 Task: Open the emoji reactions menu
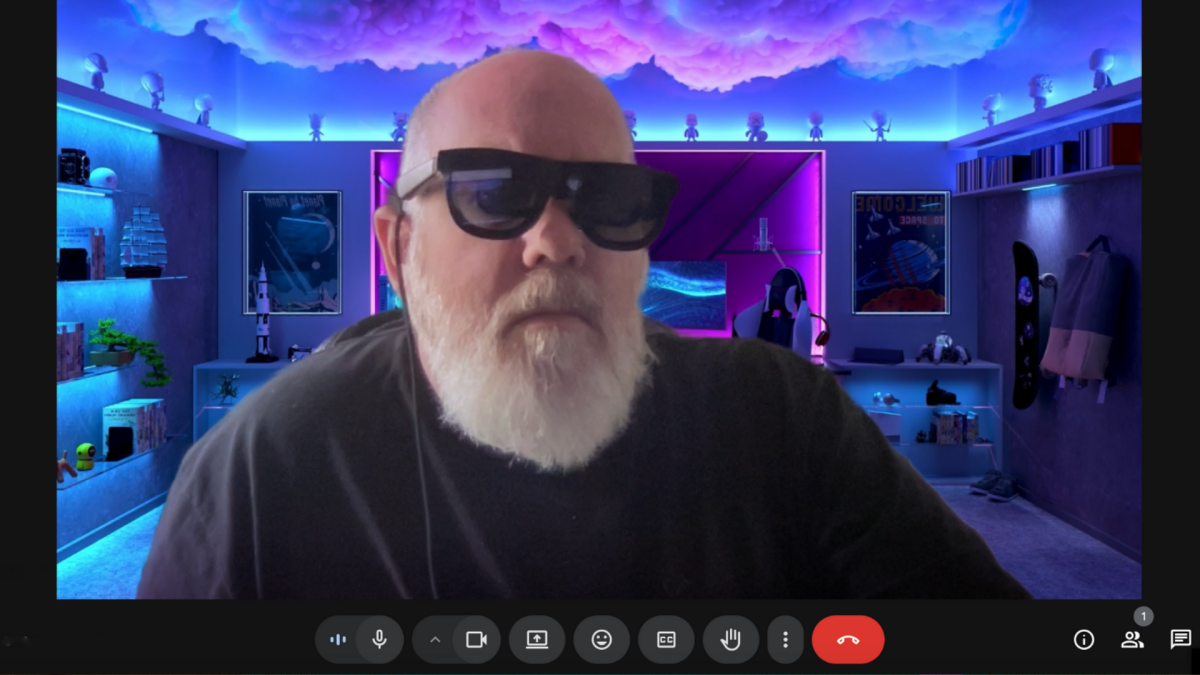click(601, 640)
